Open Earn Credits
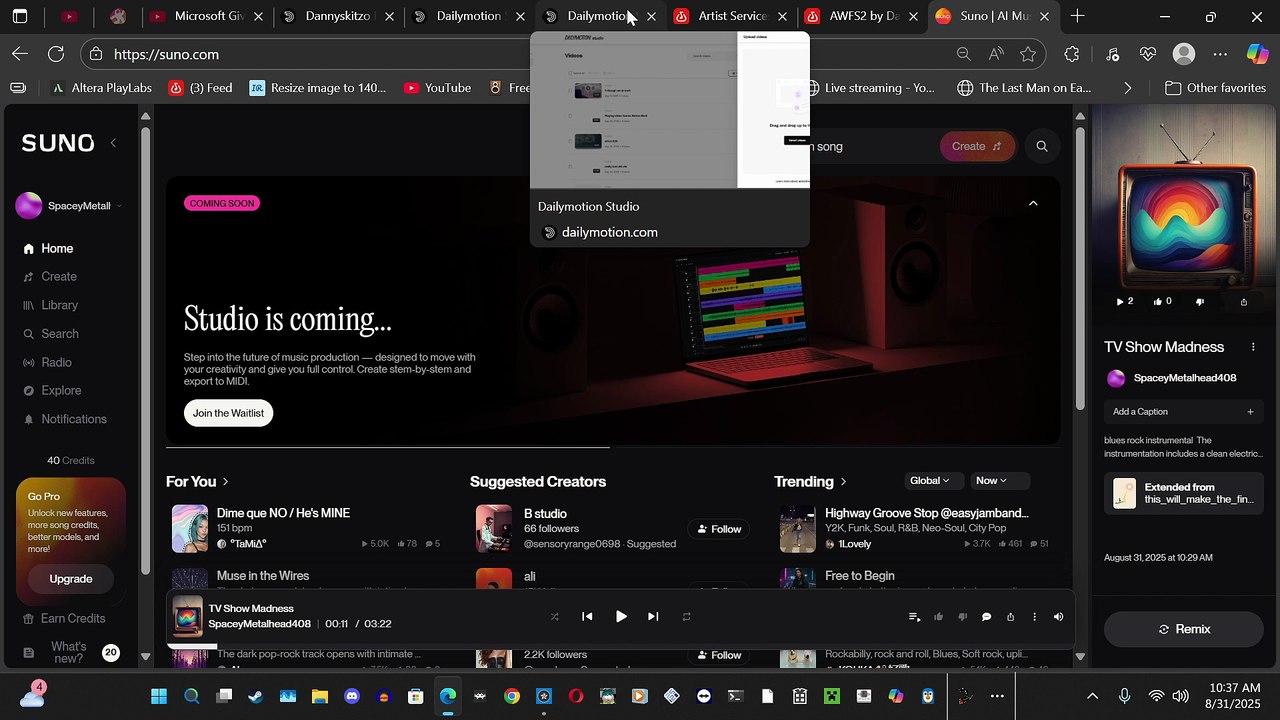Image resolution: width=1280 pixels, height=720 pixels. coord(64,618)
